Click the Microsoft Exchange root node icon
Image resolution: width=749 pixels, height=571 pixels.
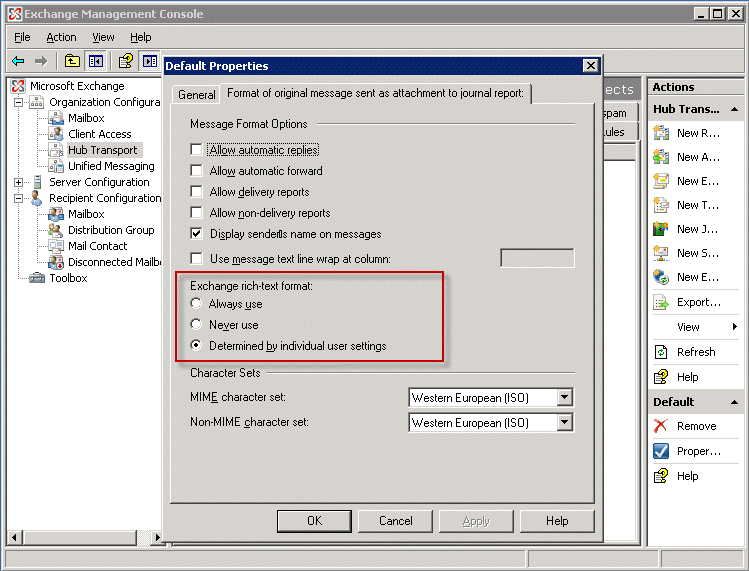coord(18,86)
